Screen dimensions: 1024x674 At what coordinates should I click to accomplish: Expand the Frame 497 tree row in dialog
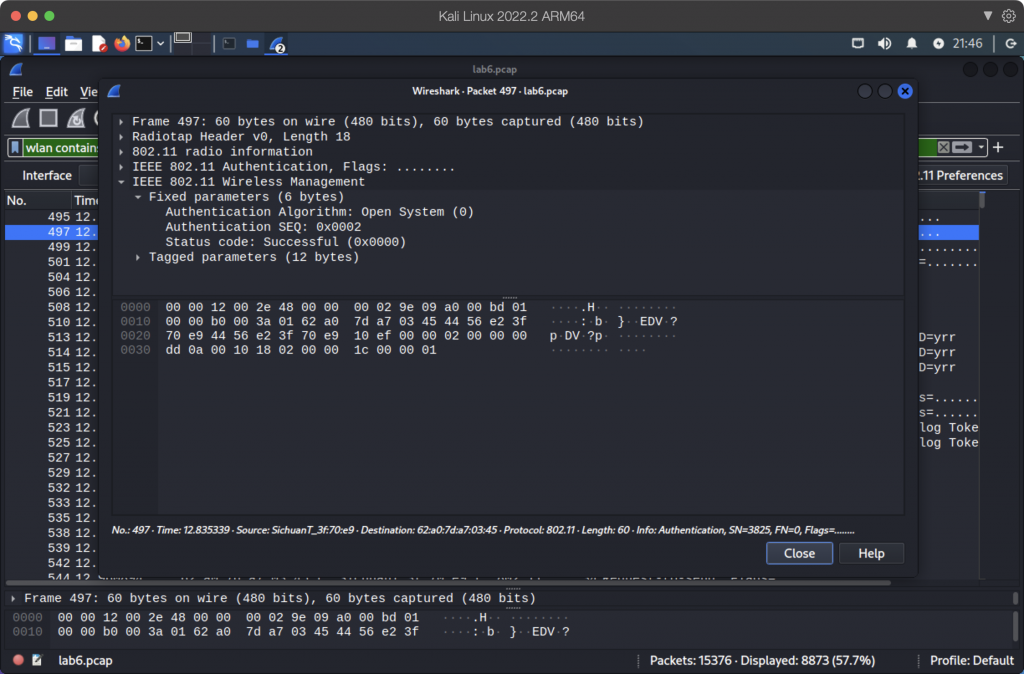click(121, 121)
